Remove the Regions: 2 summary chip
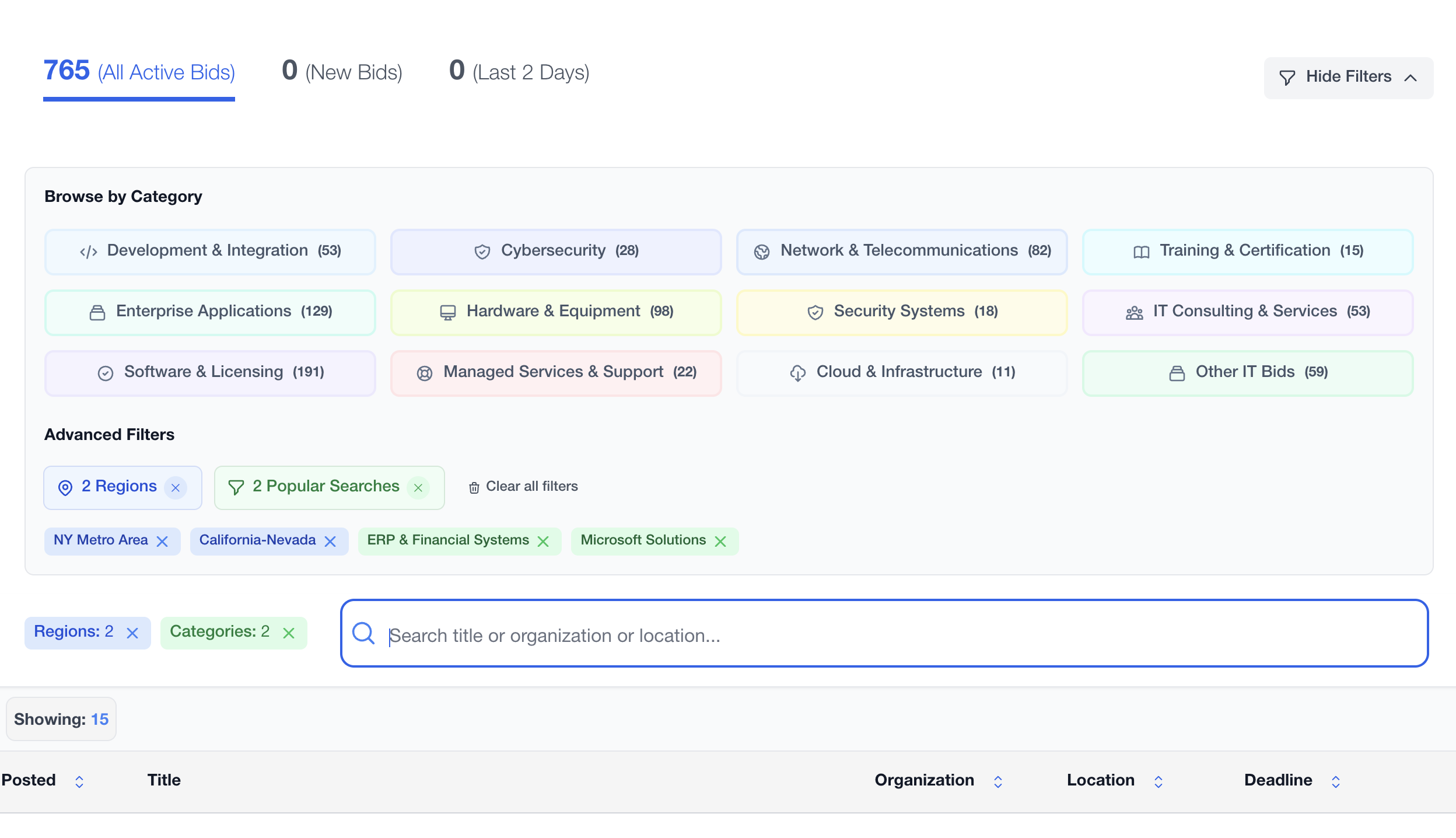This screenshot has height=838, width=1456. [132, 633]
